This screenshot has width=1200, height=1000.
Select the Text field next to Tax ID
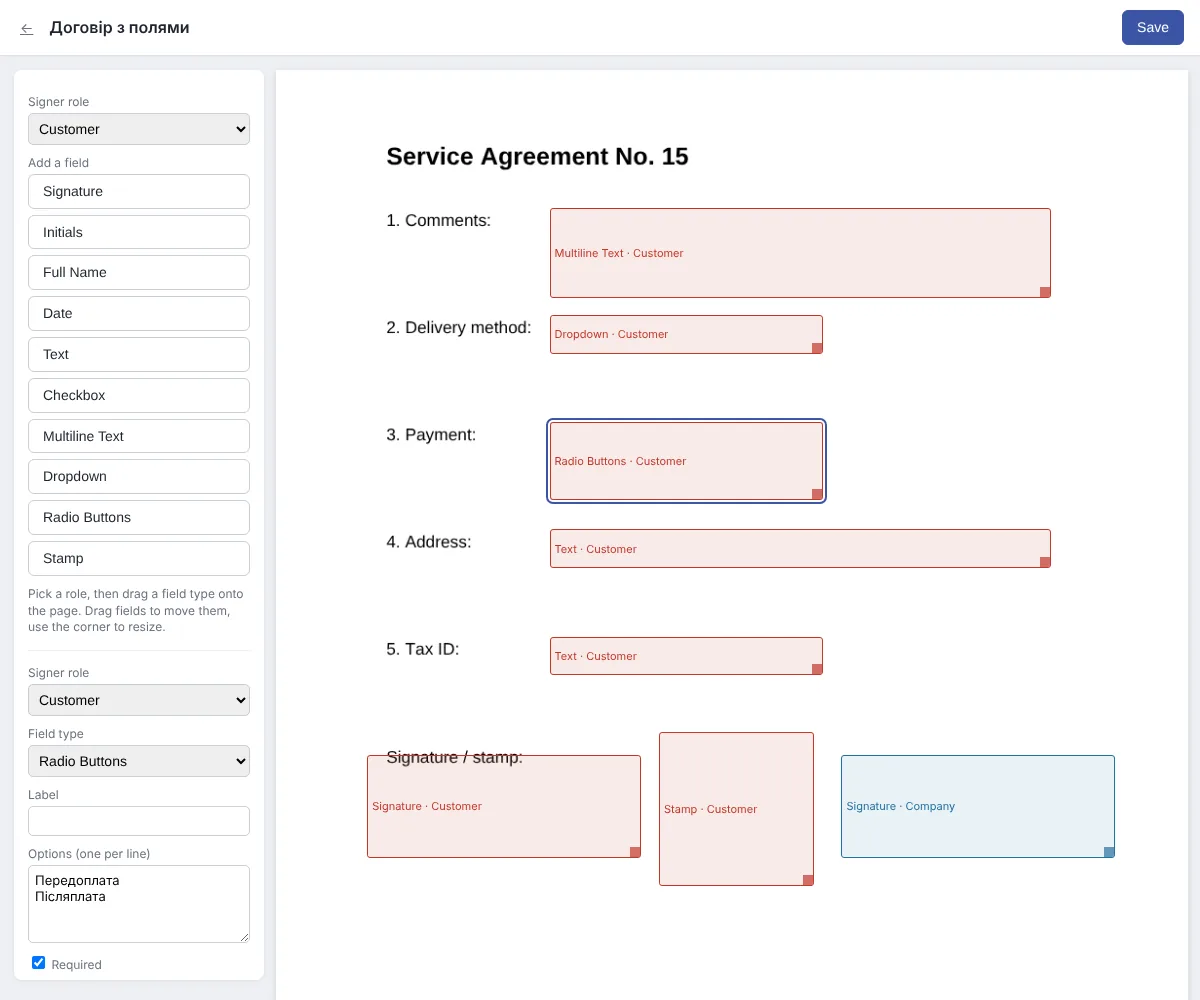click(686, 656)
